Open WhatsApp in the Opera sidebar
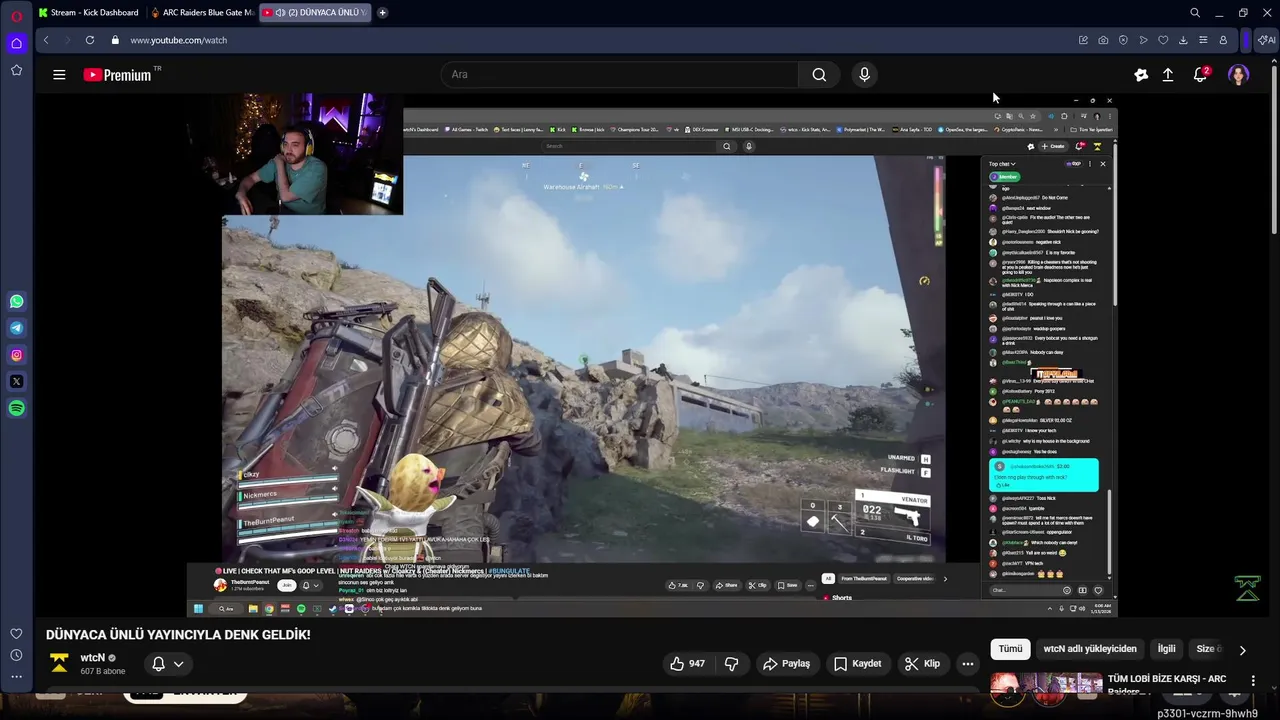Image resolution: width=1280 pixels, height=720 pixels. tap(16, 301)
